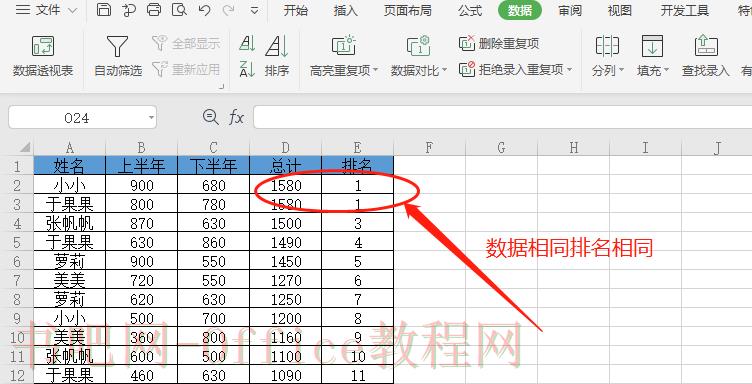Select column A header
The height and width of the screenshot is (384, 752).
pos(70,147)
